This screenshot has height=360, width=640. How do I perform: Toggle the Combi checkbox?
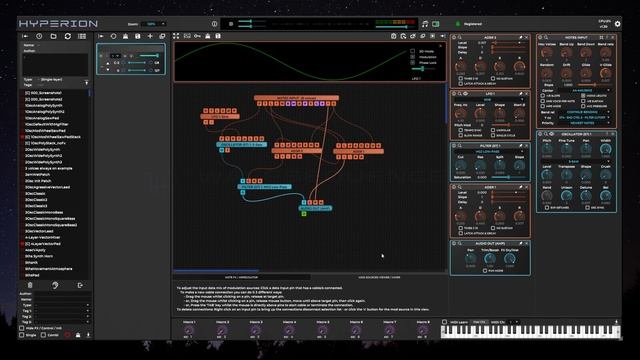click(x=43, y=335)
